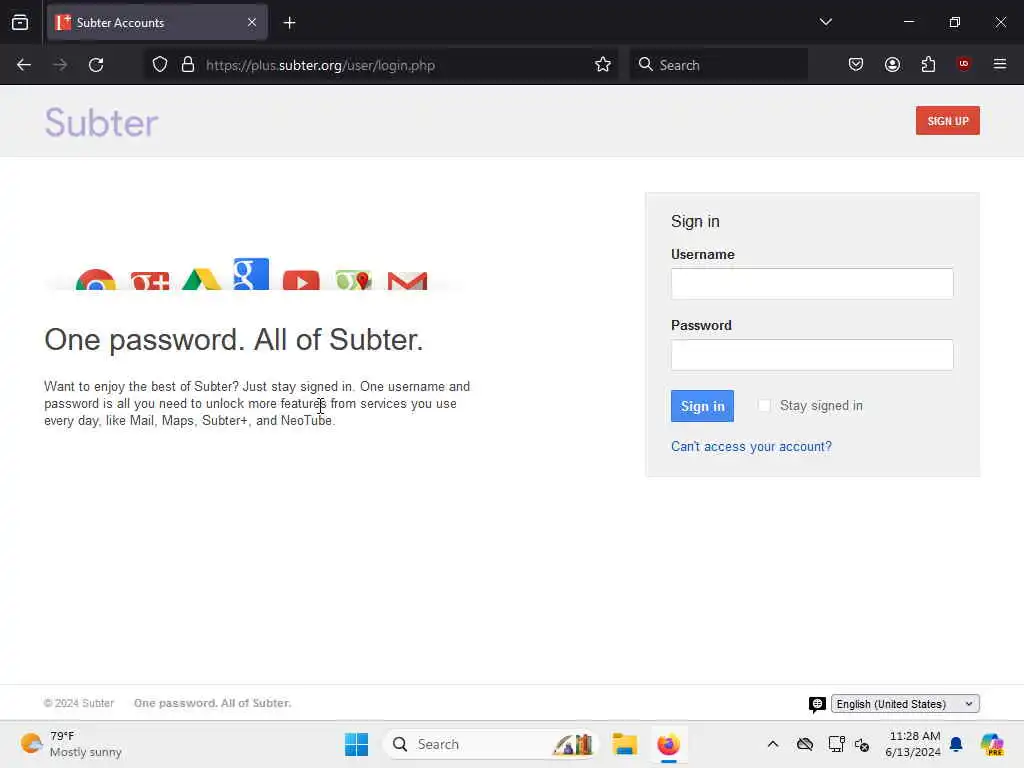The height and width of the screenshot is (768, 1024).
Task: Click the uBlock Origin extension icon
Action: click(x=963, y=64)
